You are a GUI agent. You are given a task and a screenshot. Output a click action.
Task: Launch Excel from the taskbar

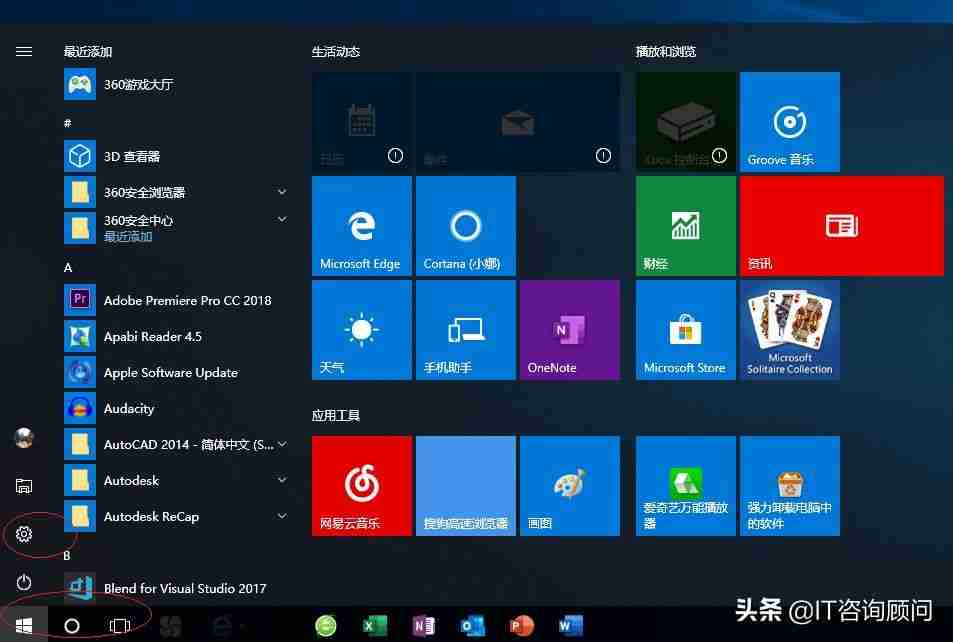pyautogui.click(x=374, y=626)
